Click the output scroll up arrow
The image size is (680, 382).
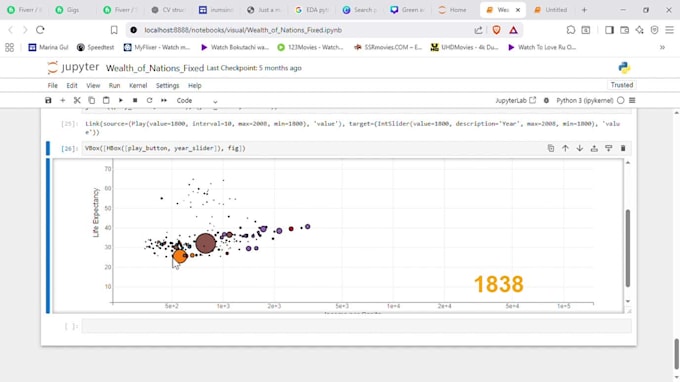pyautogui.click(x=628, y=163)
